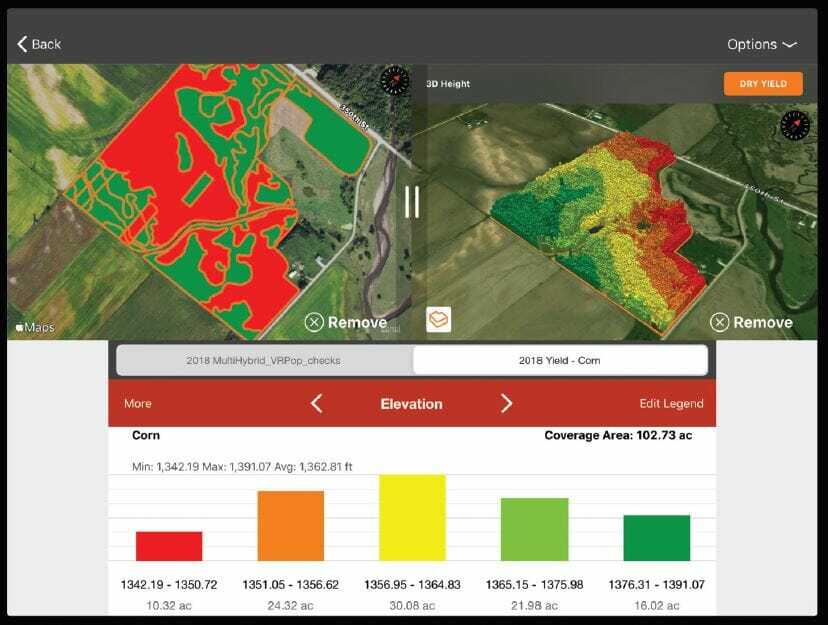Viewport: 828px width, 625px height.
Task: Select the 2018 Yield - Corn tab
Action: tap(559, 360)
